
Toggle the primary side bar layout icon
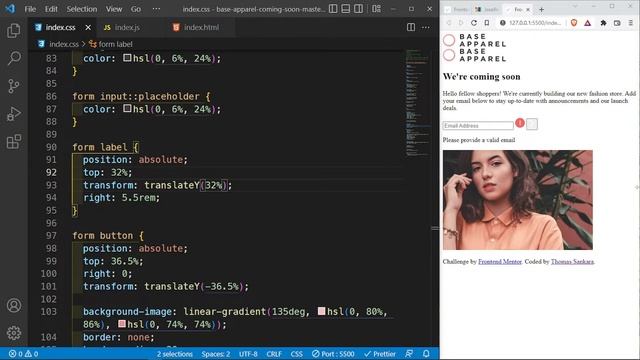click(x=333, y=9)
